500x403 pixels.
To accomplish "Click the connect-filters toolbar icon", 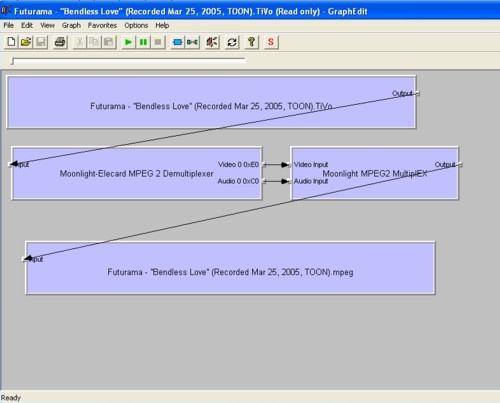I will pyautogui.click(x=192, y=42).
